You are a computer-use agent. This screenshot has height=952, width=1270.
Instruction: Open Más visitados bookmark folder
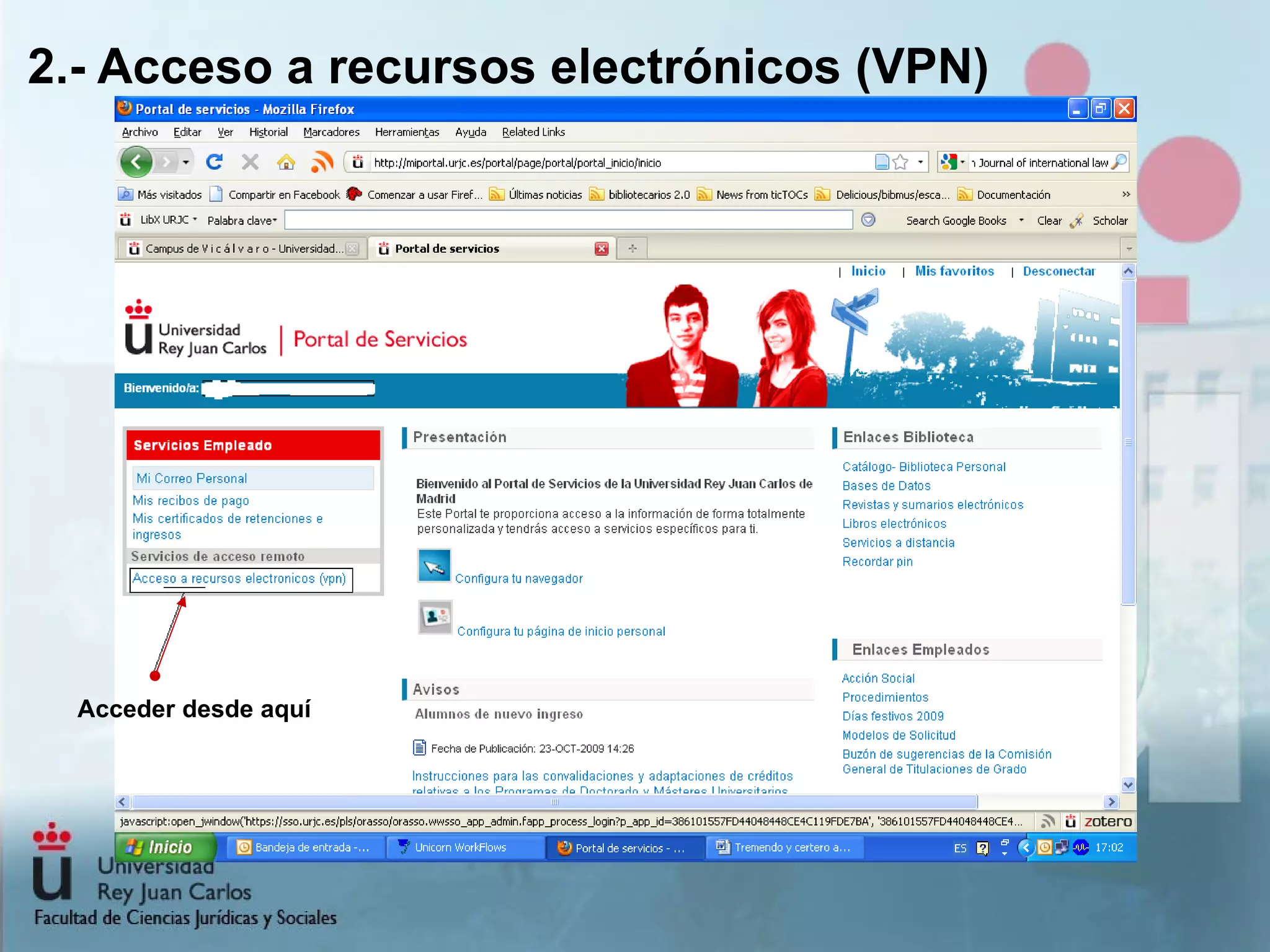click(160, 195)
